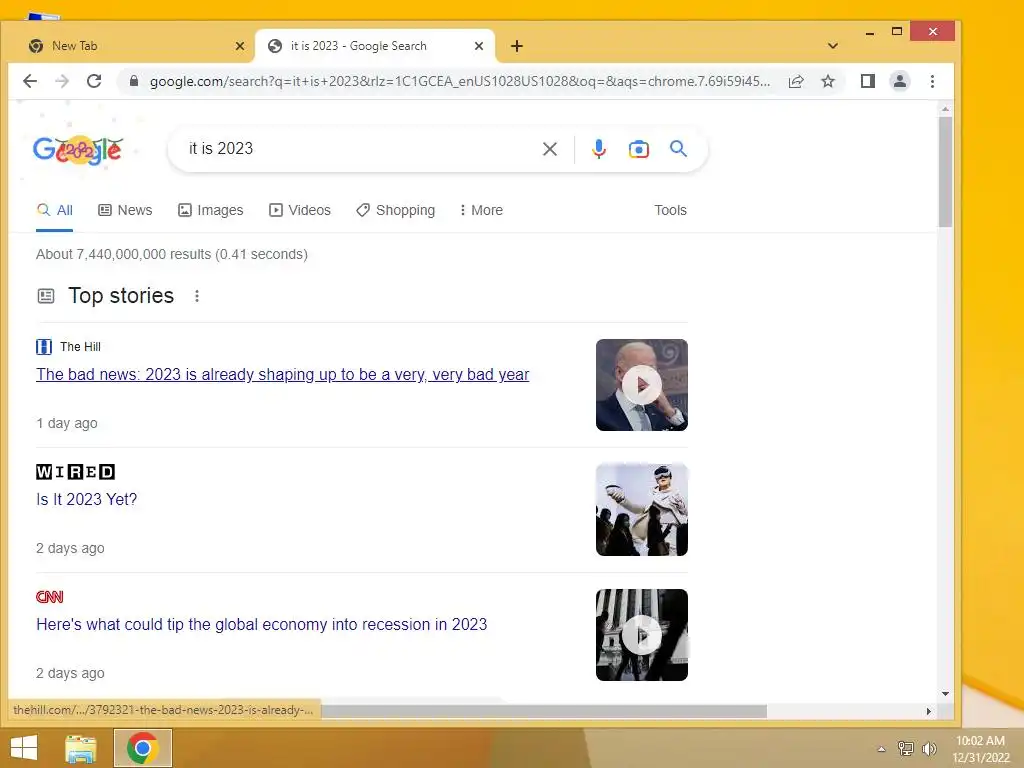Open search Tools
Image resolution: width=1024 pixels, height=768 pixels.
670,210
